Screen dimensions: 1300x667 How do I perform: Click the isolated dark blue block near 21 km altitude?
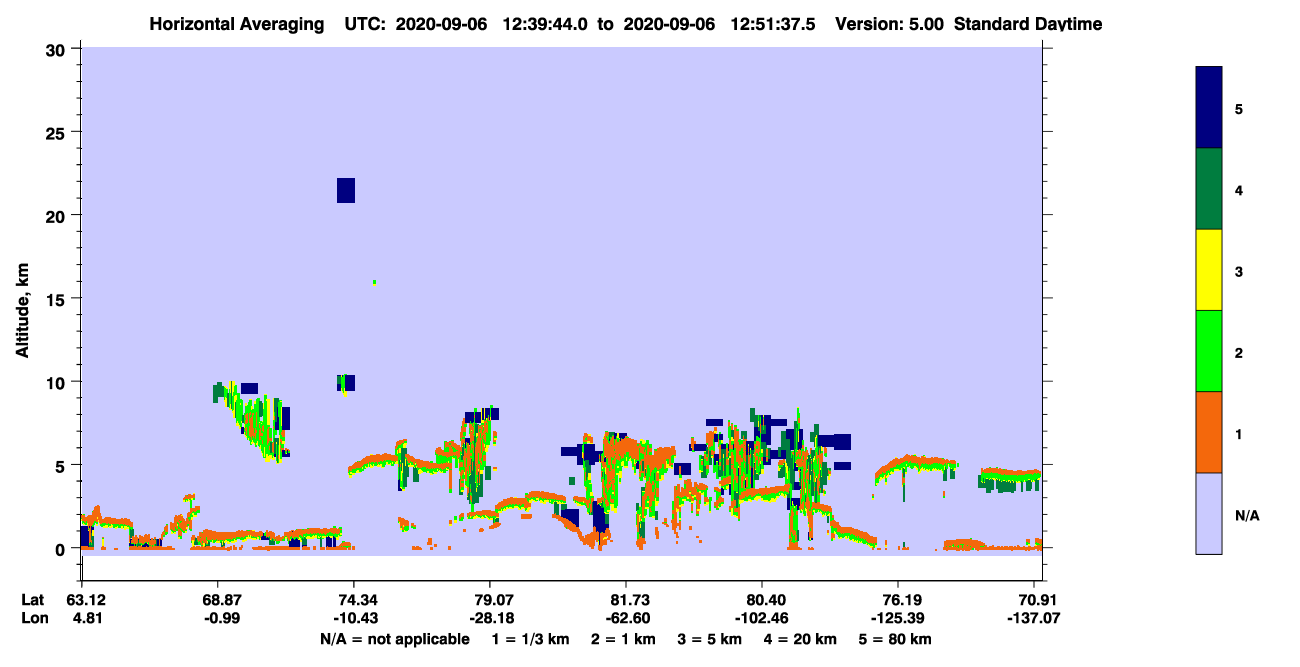coord(346,190)
